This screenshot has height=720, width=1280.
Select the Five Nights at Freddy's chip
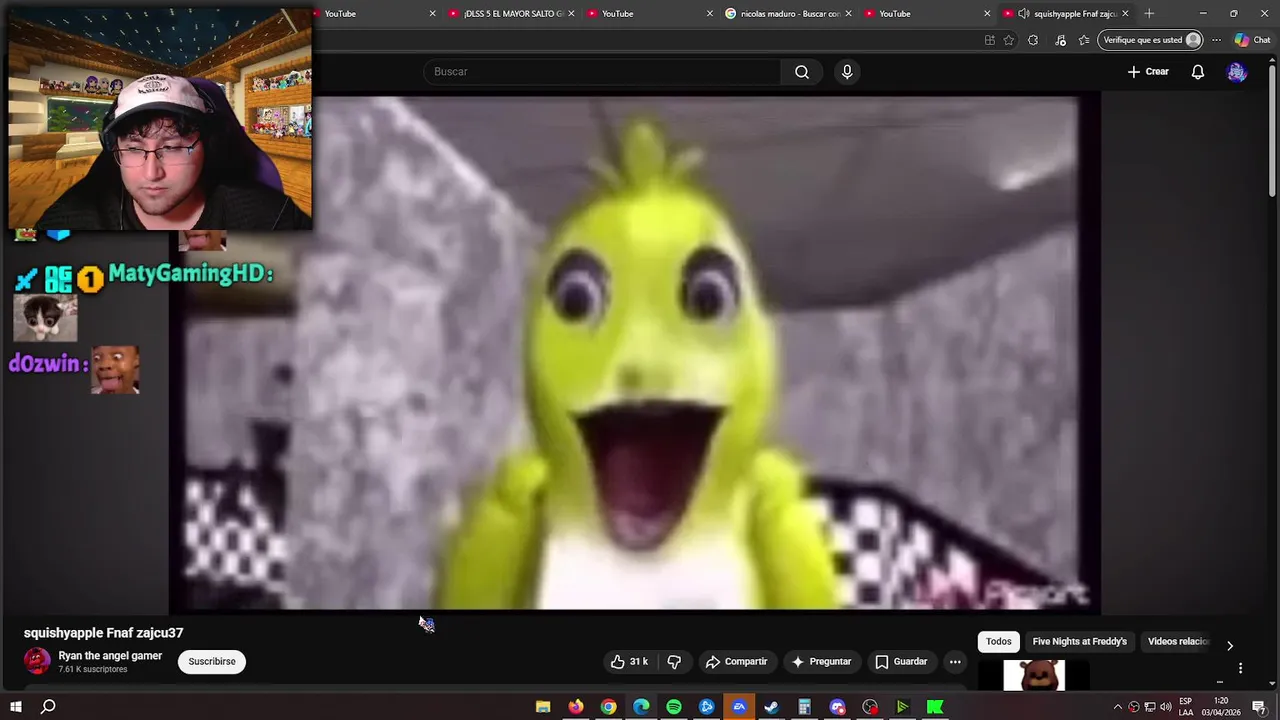[1079, 641]
